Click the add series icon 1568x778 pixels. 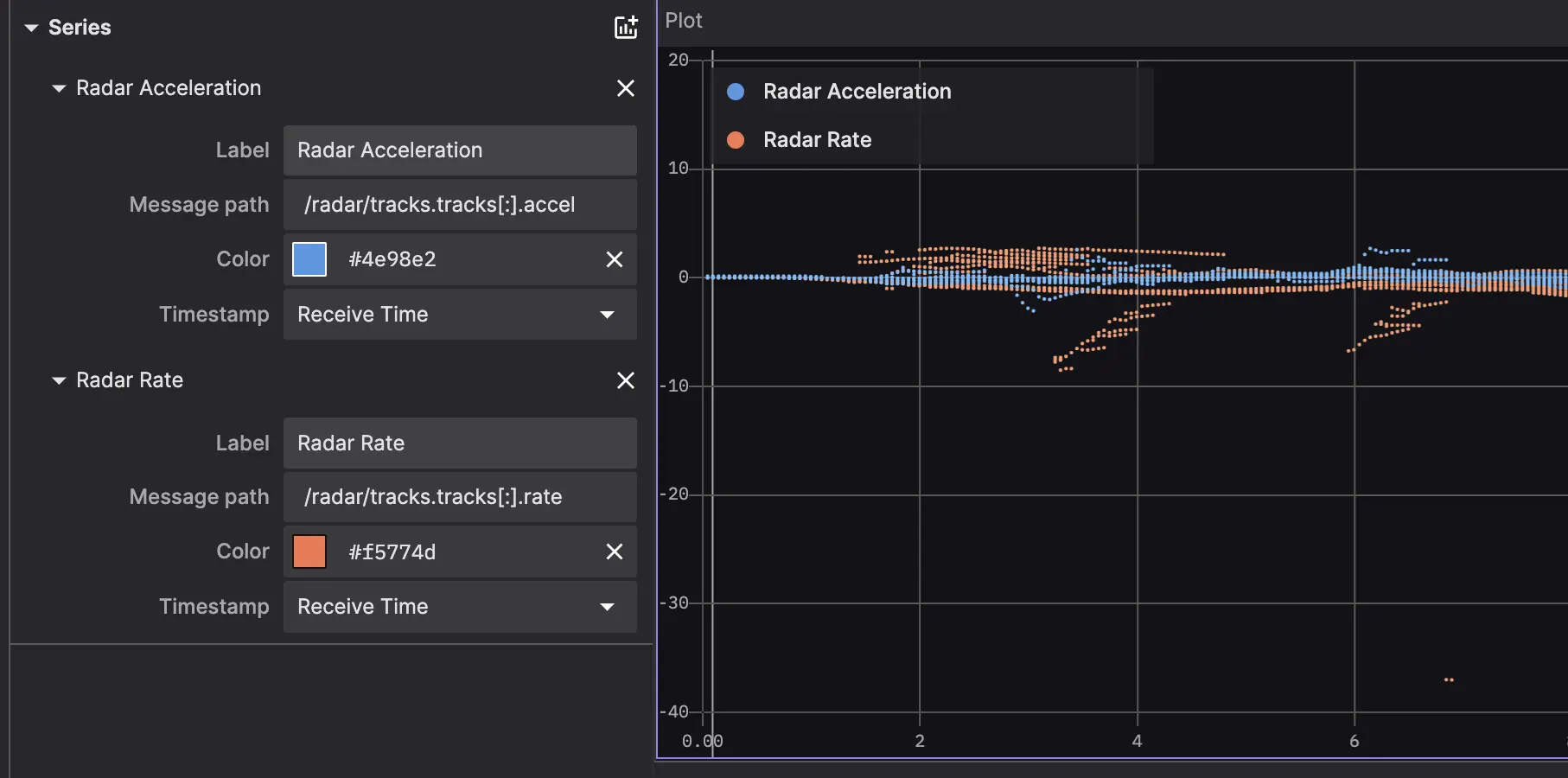(626, 28)
